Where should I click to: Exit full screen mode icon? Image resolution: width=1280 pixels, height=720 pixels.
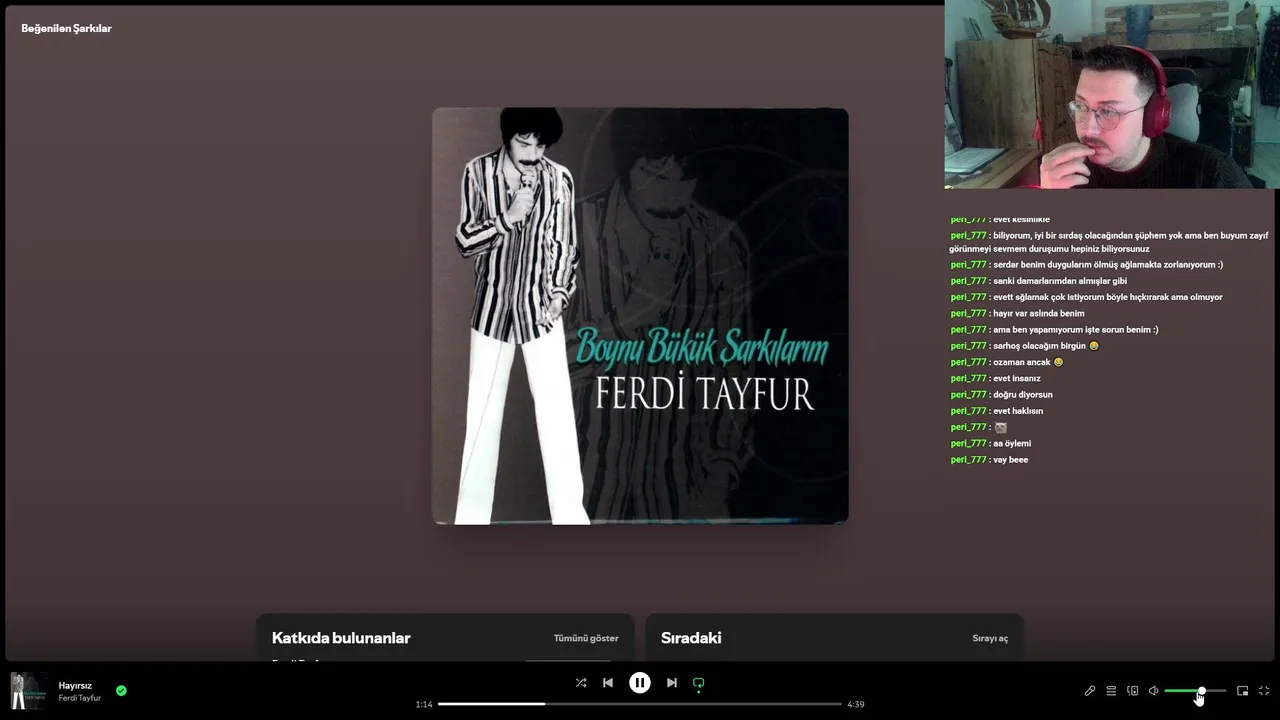point(1264,691)
